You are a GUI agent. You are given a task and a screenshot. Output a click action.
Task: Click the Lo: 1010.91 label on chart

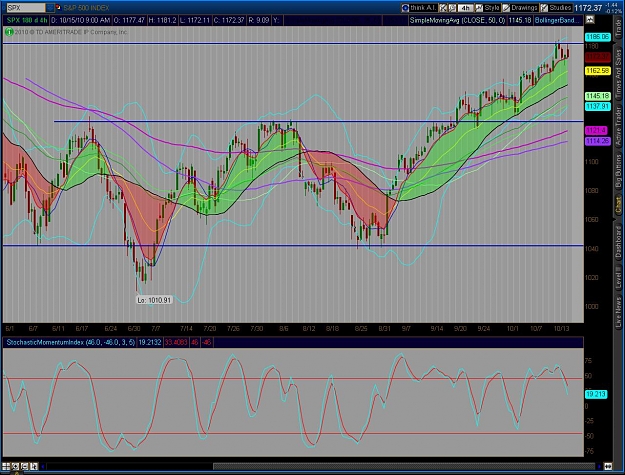154,300
